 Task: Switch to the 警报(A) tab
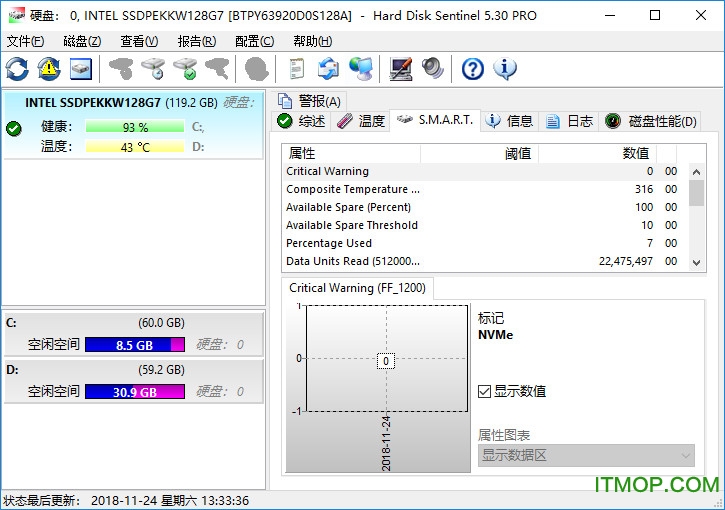tap(309, 101)
